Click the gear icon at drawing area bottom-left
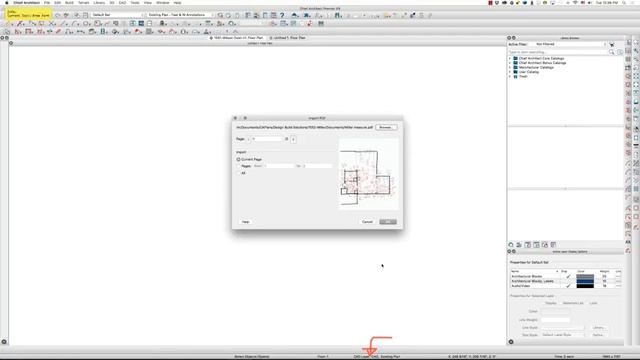640x360 pixels. pyautogui.click(x=4, y=342)
